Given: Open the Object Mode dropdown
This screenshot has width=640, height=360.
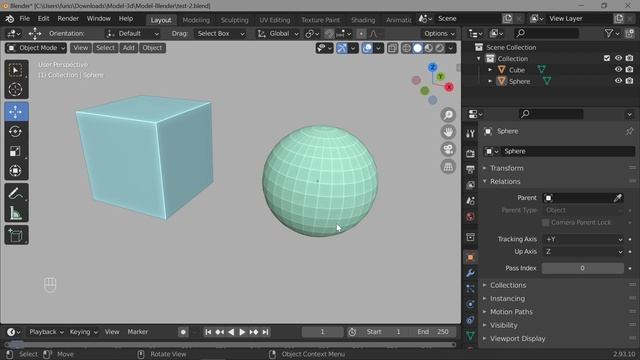Looking at the screenshot, I should point(36,48).
